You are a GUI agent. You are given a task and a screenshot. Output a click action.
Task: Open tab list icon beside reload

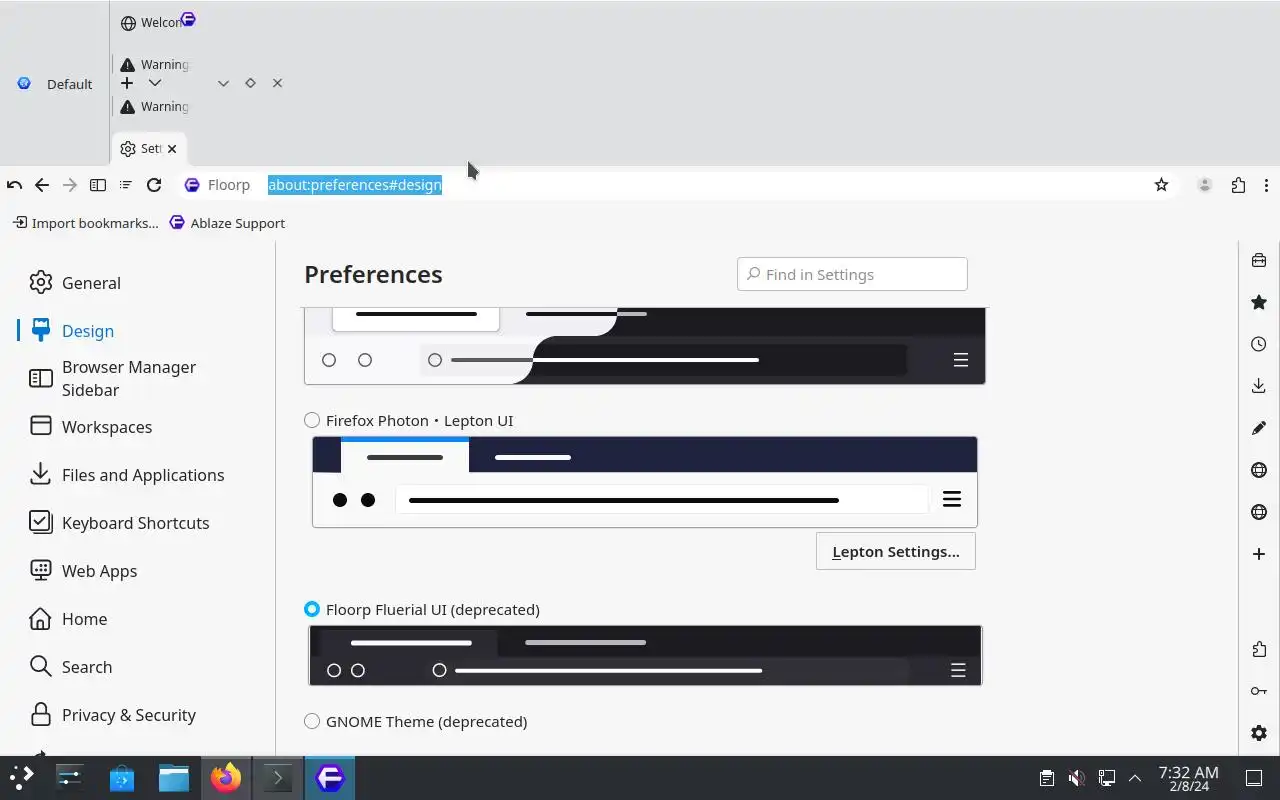126,185
